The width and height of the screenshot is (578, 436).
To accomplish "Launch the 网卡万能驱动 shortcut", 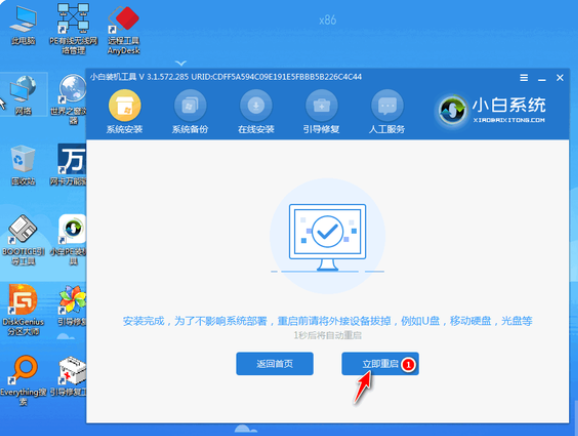I will 69,164.
